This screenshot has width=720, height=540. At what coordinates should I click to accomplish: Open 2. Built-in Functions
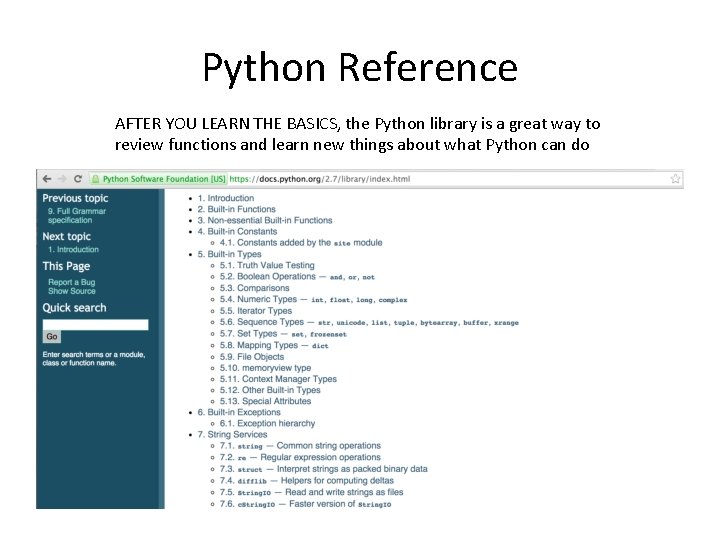[x=236, y=209]
